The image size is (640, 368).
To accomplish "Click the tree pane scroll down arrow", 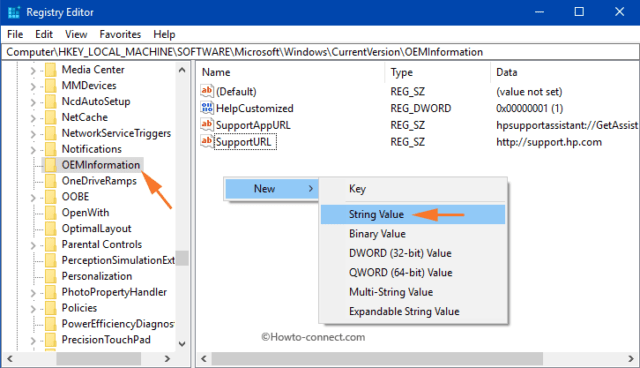I will tap(182, 344).
